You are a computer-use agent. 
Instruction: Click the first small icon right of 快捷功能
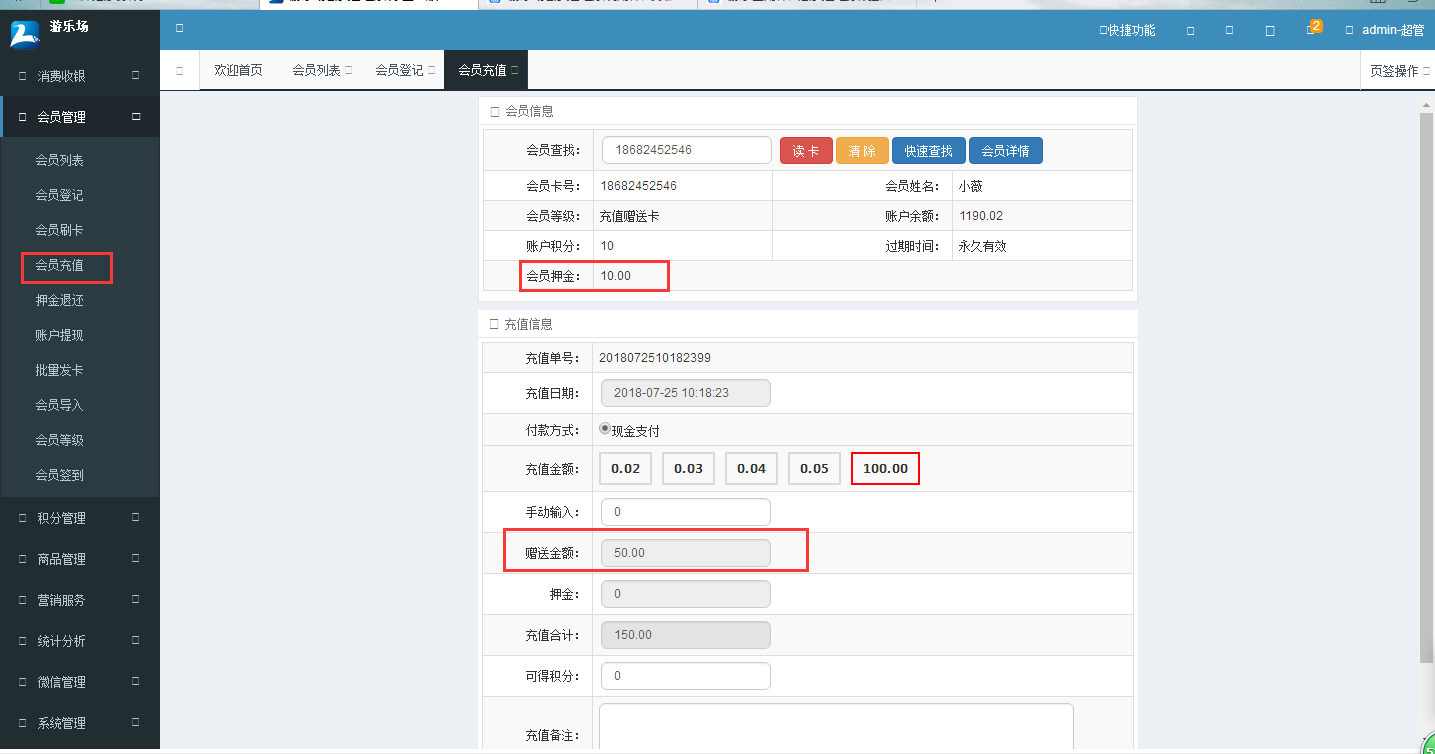pyautogui.click(x=1190, y=30)
